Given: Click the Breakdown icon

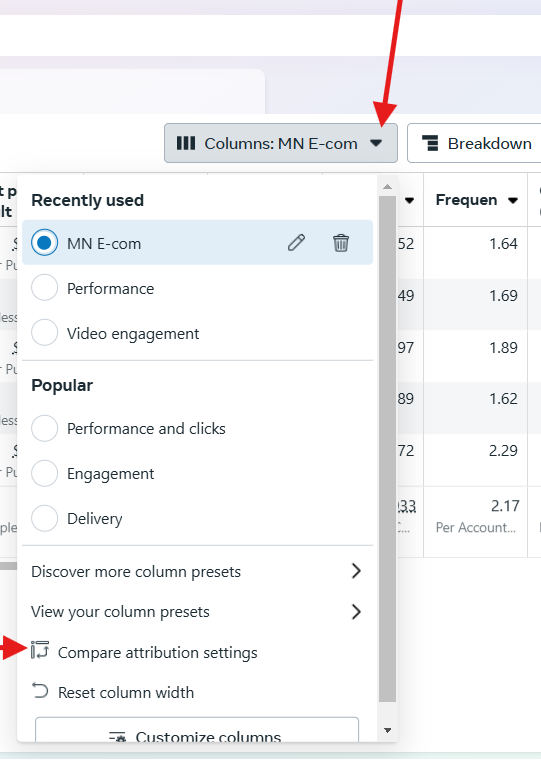Looking at the screenshot, I should [430, 143].
